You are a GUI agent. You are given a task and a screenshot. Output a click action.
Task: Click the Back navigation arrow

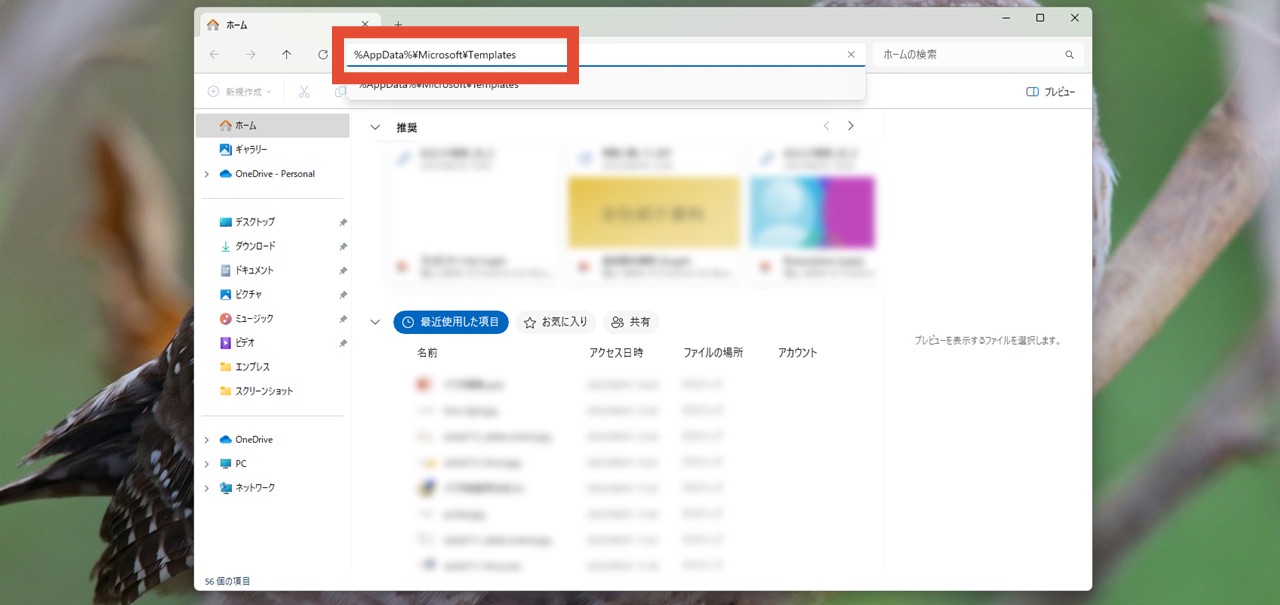tap(215, 55)
